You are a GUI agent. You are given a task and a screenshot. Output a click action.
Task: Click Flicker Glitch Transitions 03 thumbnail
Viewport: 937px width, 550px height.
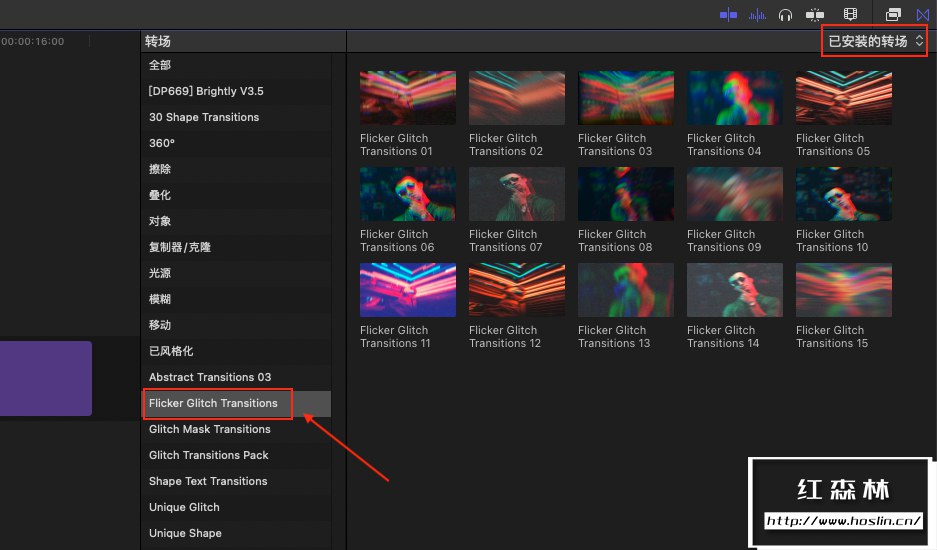[626, 98]
